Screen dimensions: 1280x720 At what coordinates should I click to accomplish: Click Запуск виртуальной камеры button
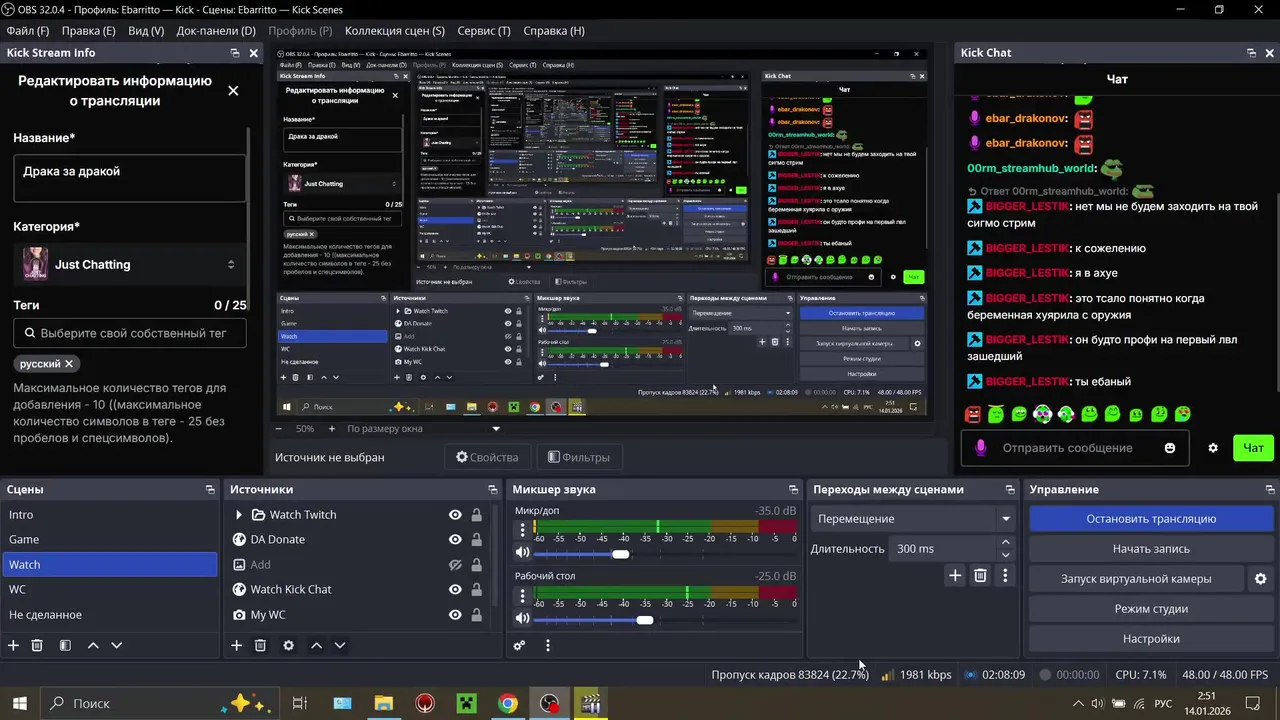point(1136,578)
